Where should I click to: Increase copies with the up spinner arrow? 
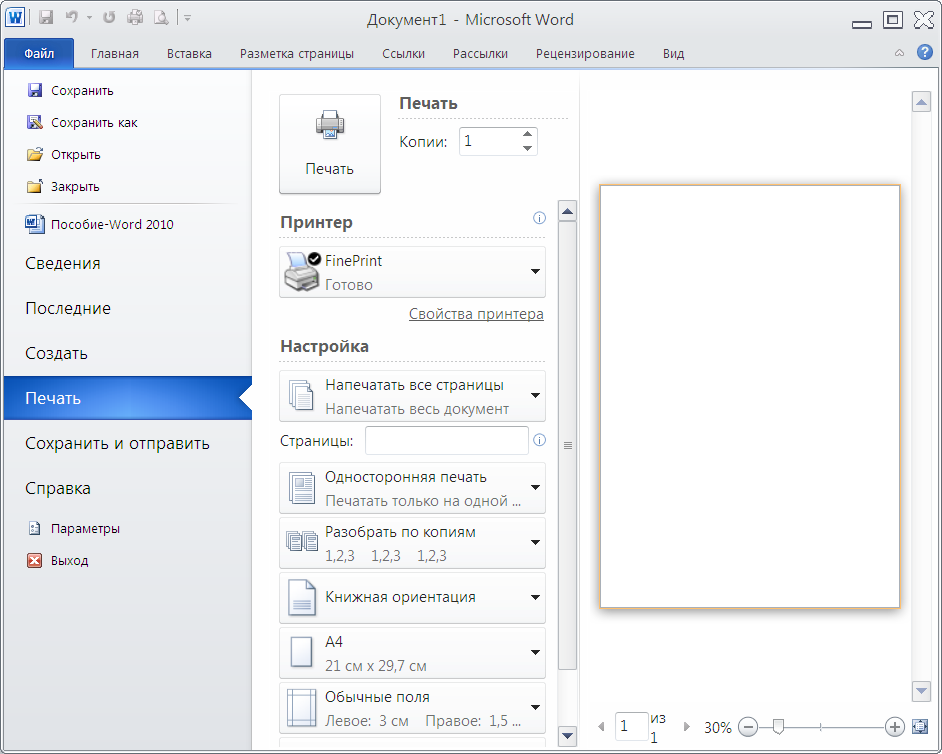[x=527, y=134]
